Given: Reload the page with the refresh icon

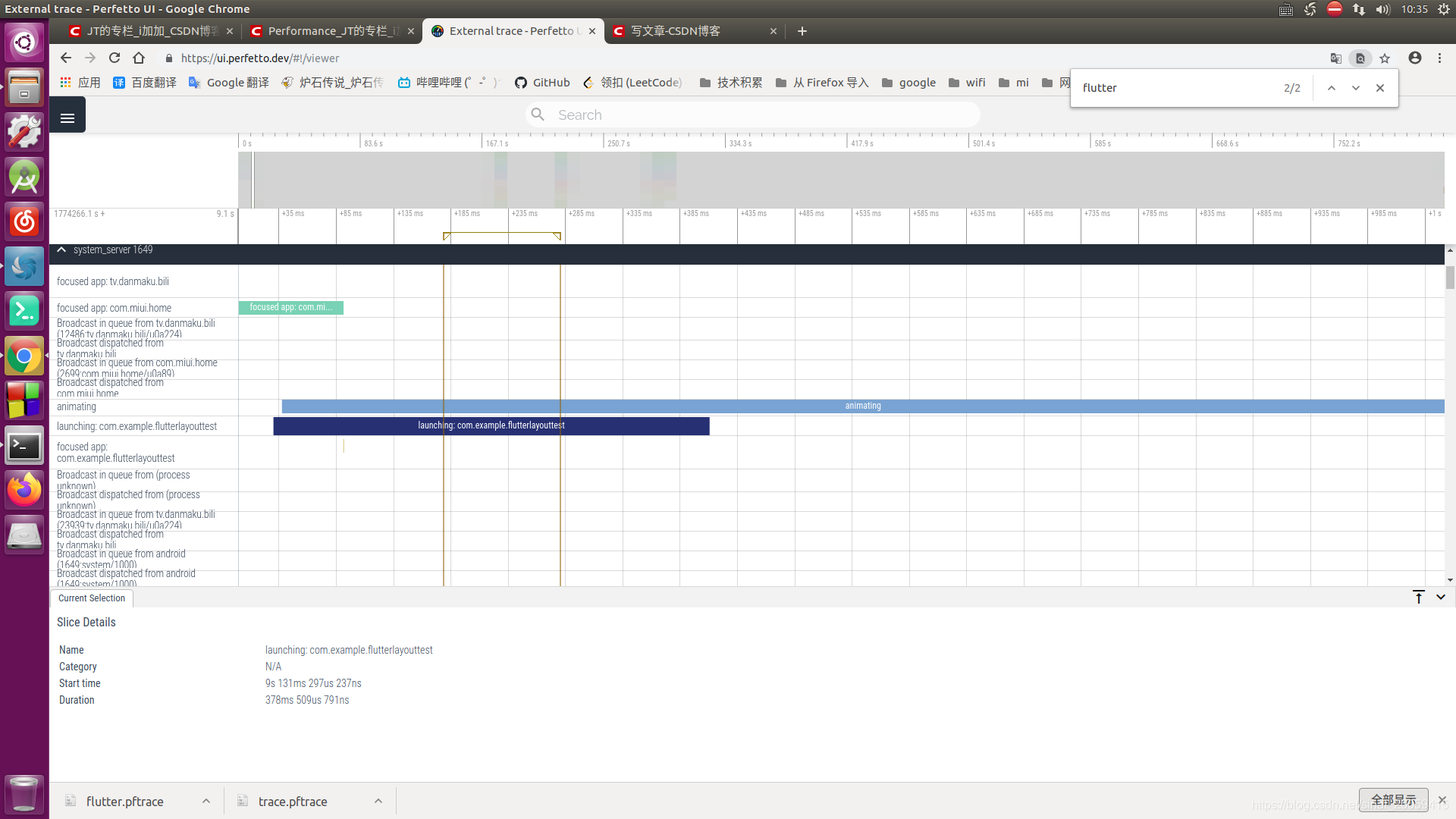Looking at the screenshot, I should (x=115, y=58).
